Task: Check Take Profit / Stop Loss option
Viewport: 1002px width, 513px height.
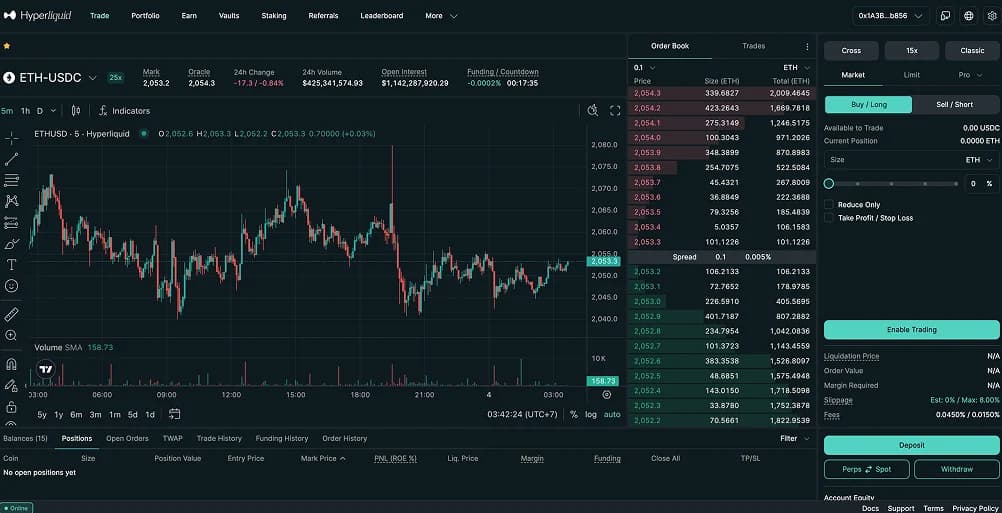Action: (828, 218)
